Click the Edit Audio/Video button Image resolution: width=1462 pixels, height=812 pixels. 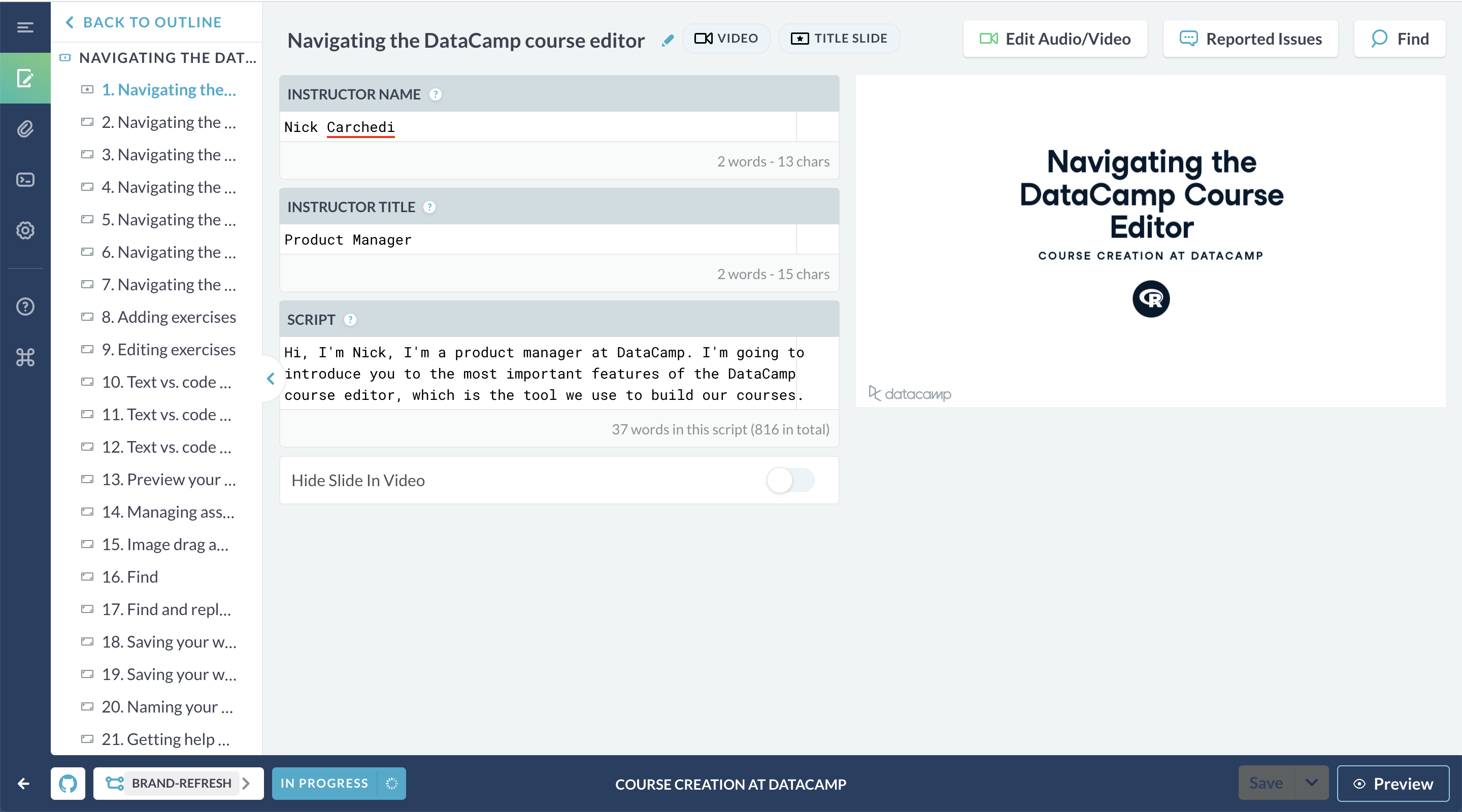1054,39
